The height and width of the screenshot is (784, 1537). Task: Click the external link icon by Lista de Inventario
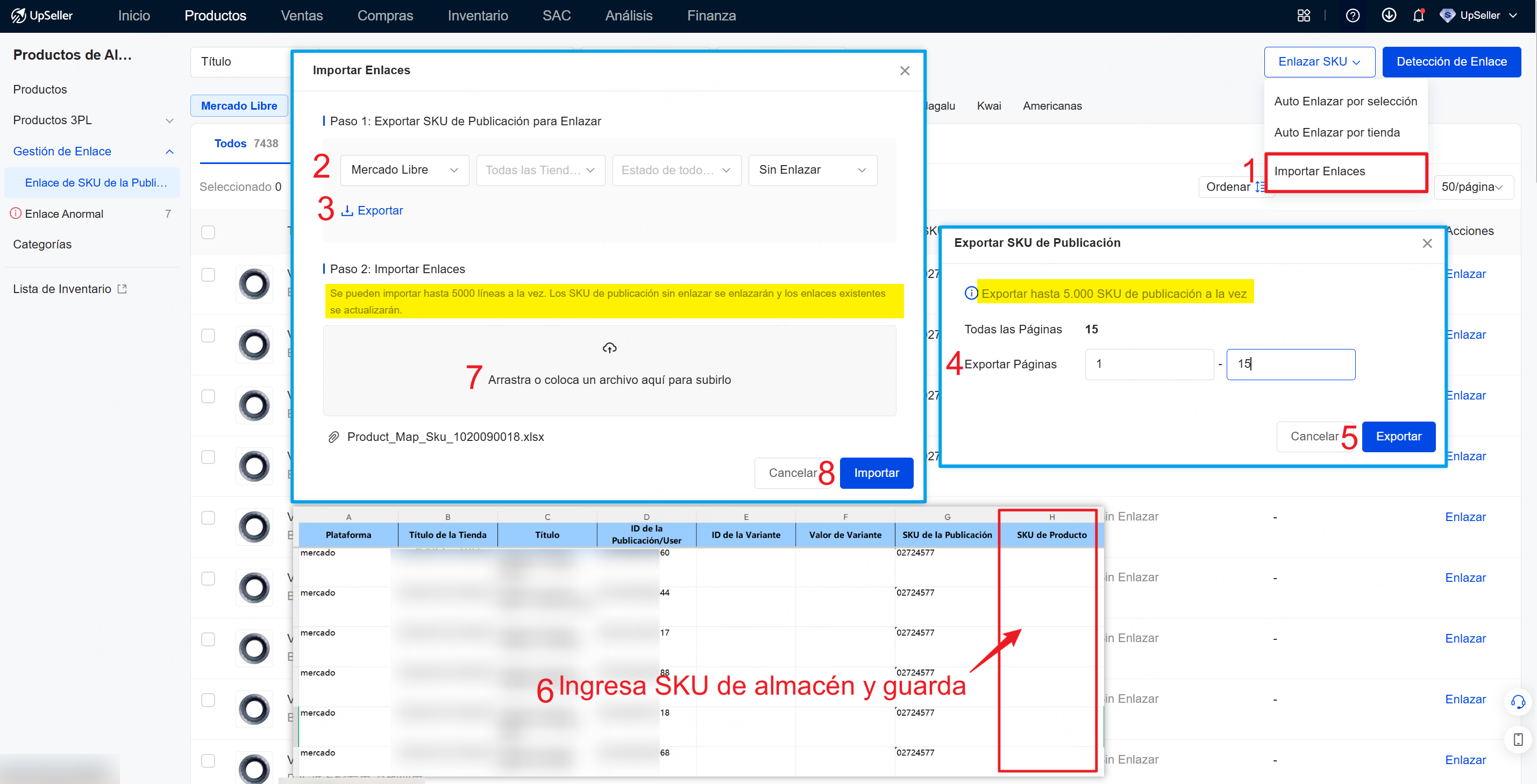[122, 289]
